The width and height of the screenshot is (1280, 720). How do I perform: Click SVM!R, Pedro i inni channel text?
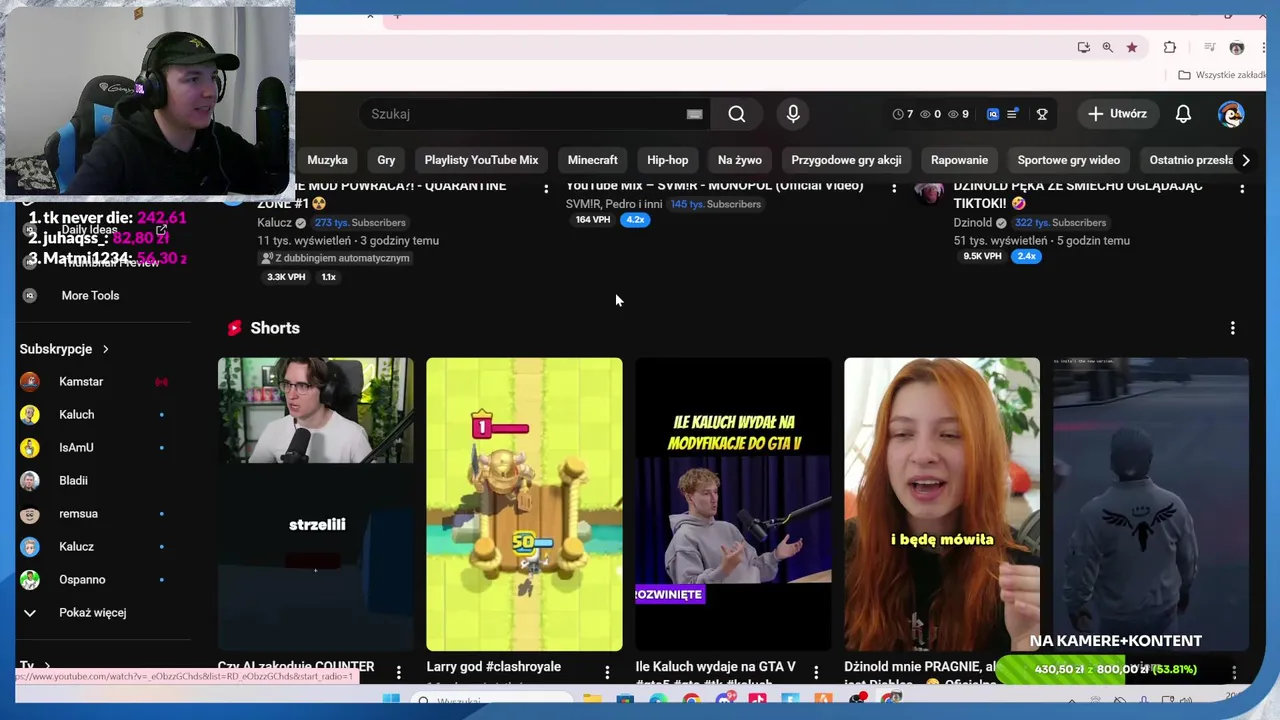pyautogui.click(x=614, y=204)
